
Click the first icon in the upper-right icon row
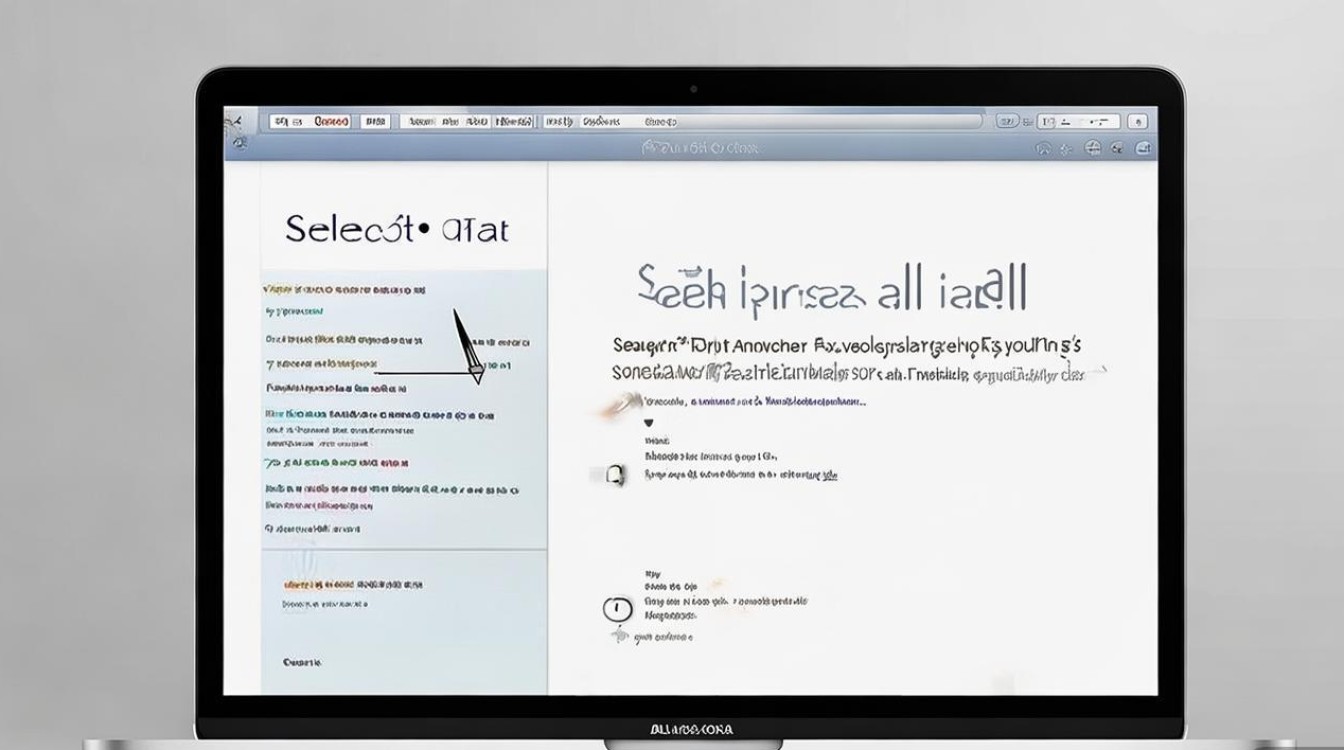click(x=1043, y=149)
